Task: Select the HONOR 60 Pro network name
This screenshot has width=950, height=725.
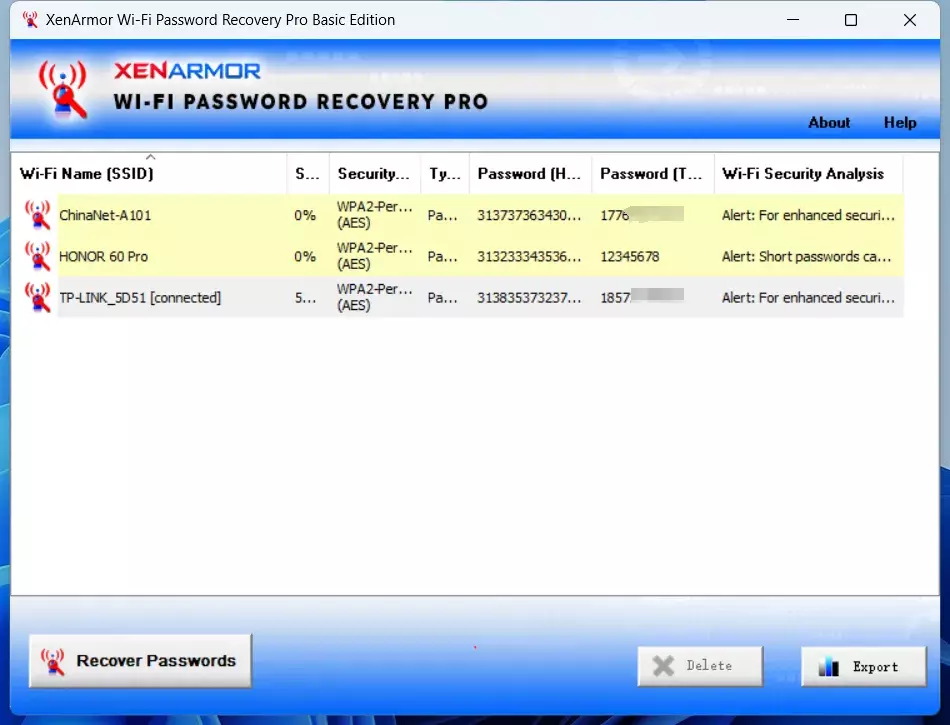Action: pyautogui.click(x=103, y=256)
